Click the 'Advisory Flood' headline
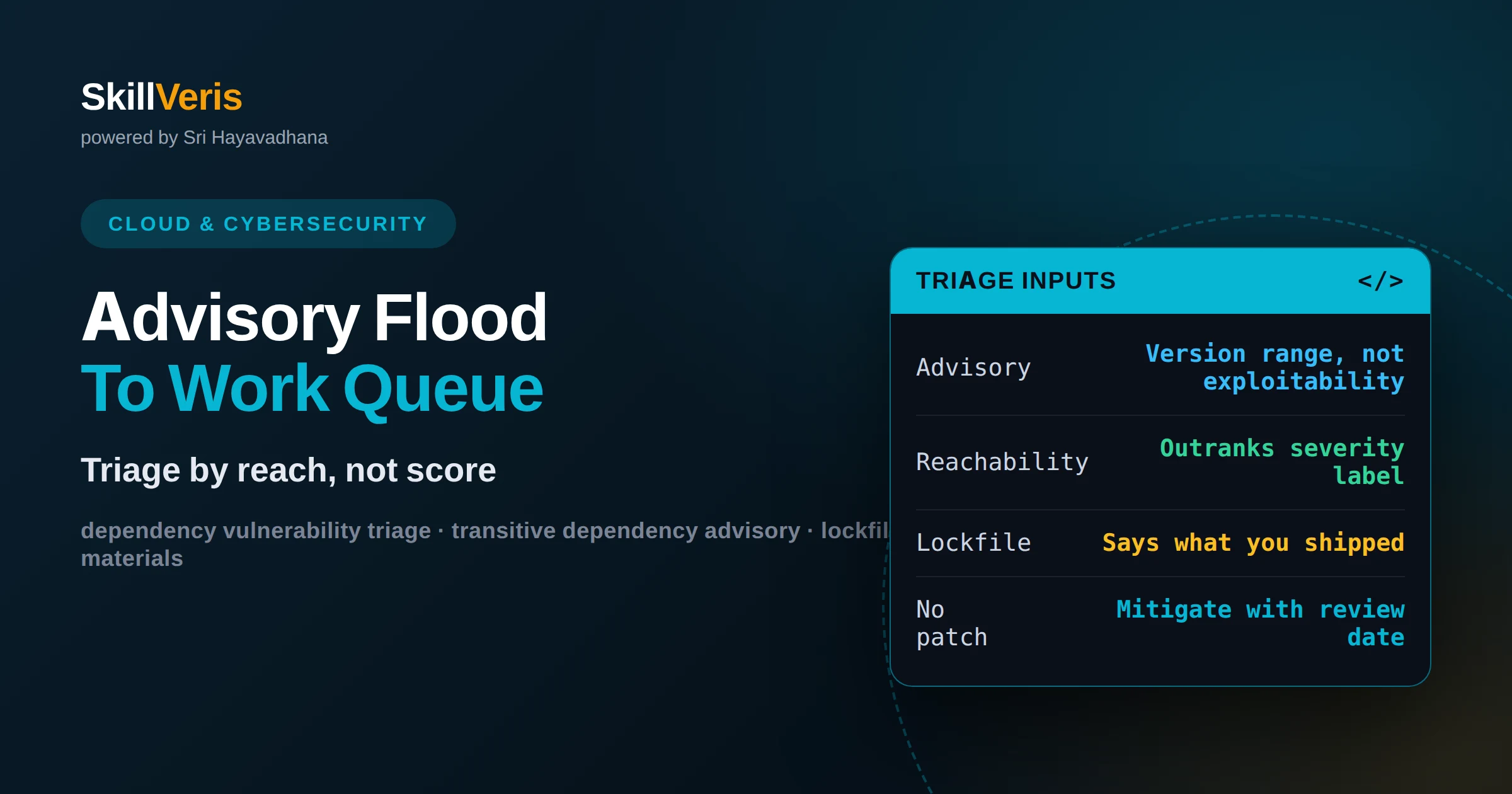 314,318
